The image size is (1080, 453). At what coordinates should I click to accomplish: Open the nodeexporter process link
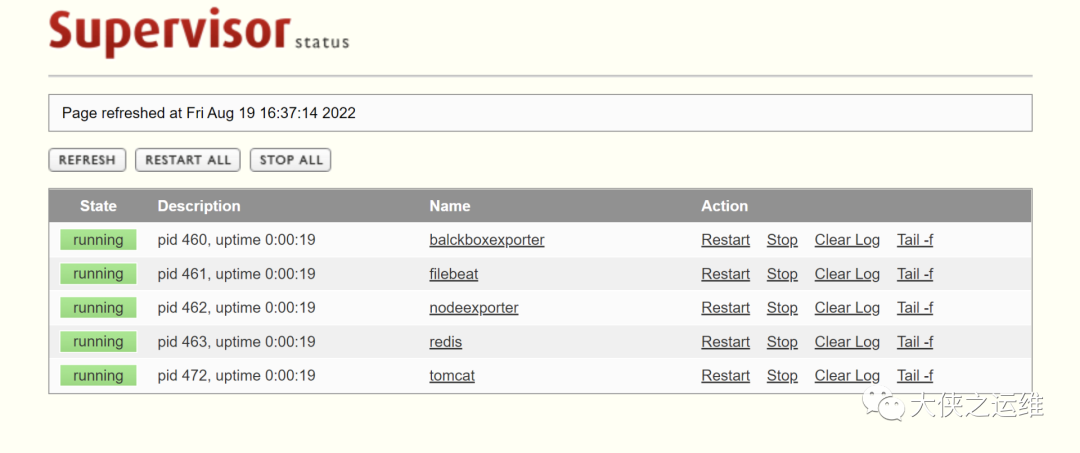[473, 308]
